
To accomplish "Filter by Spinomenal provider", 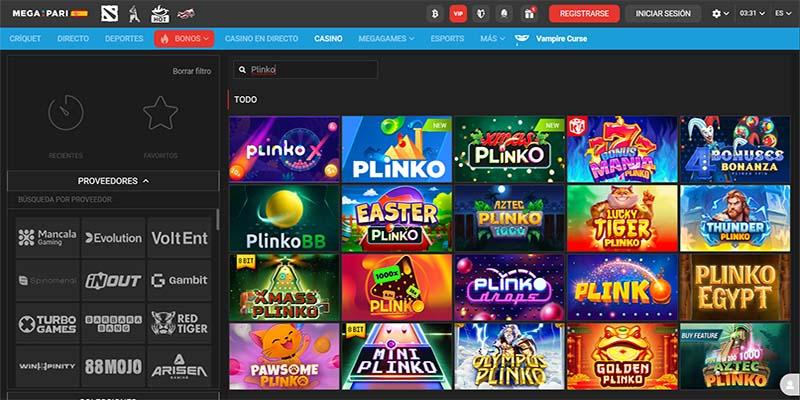I will [x=47, y=281].
